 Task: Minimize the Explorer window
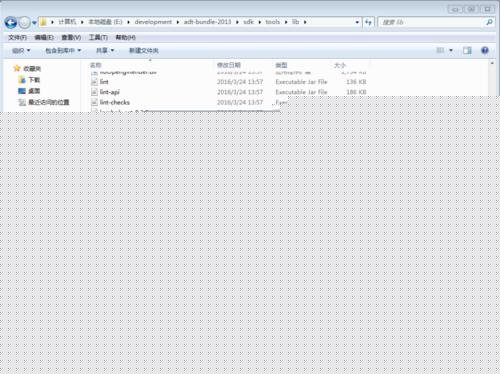pyautogui.click(x=455, y=9)
